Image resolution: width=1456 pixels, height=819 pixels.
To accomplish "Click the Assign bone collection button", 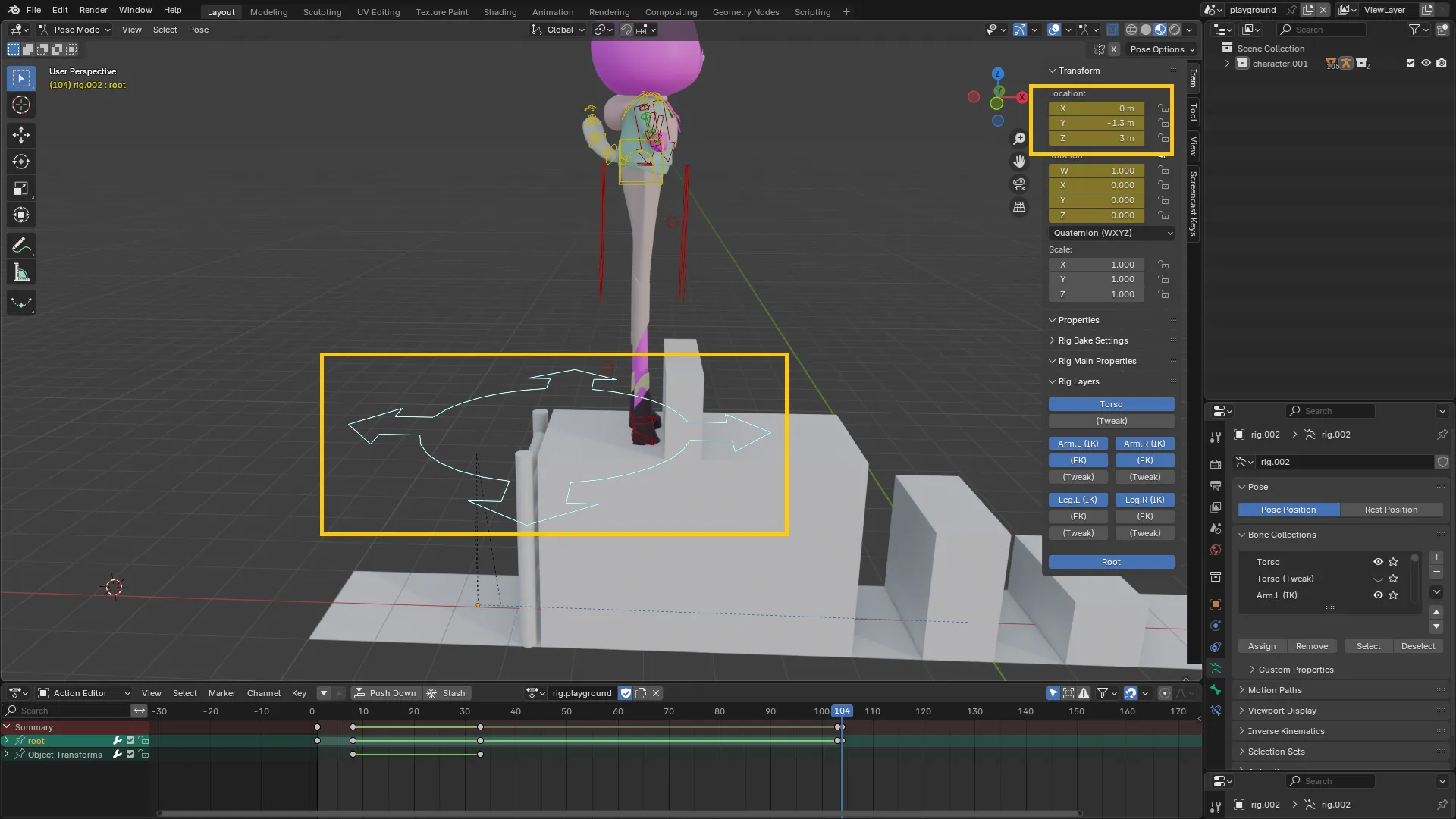I will coord(1262,646).
